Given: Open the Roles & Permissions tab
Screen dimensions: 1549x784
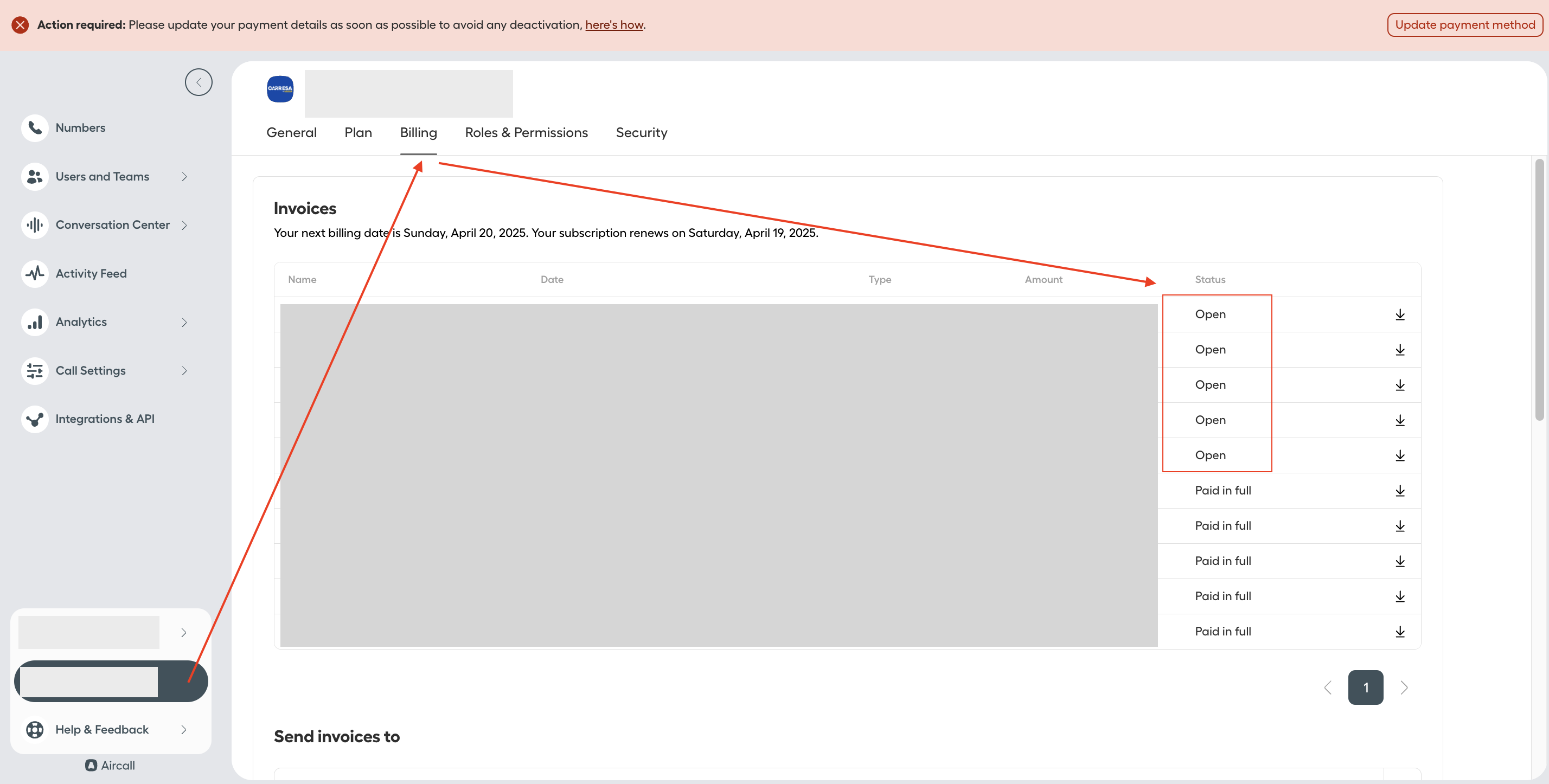Looking at the screenshot, I should coord(526,133).
